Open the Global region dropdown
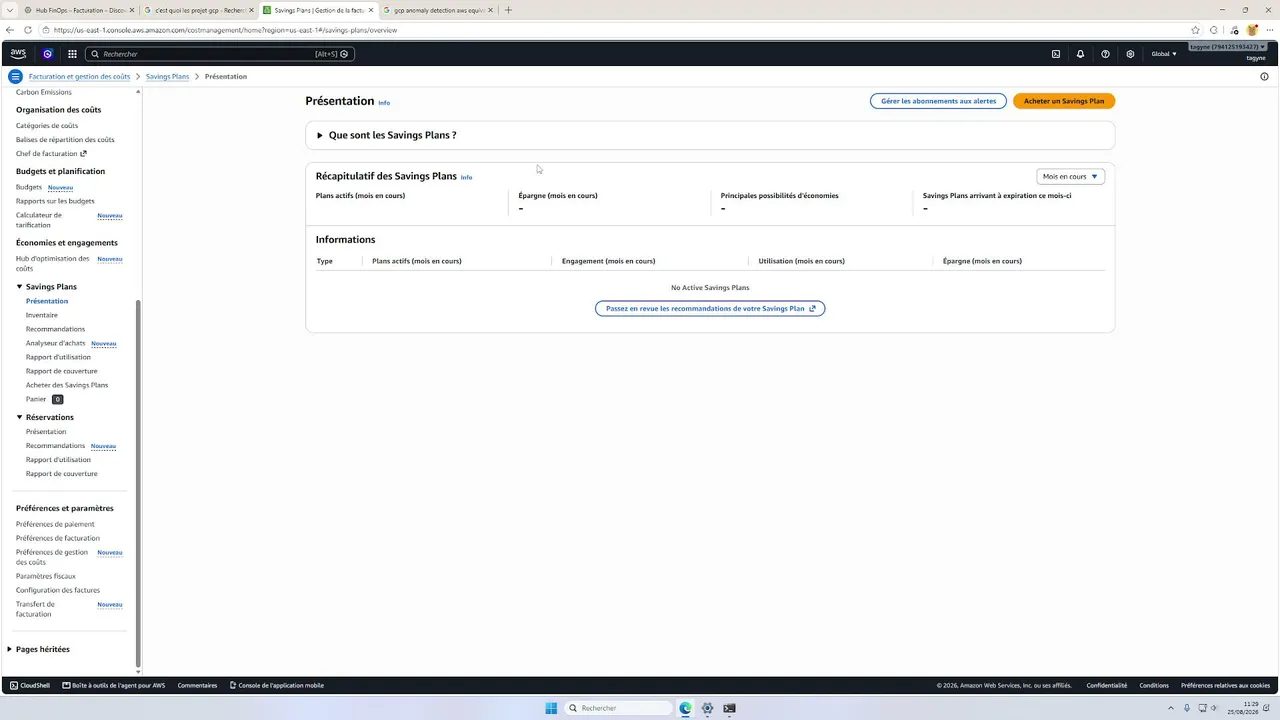This screenshot has width=1280, height=720. click(1164, 54)
